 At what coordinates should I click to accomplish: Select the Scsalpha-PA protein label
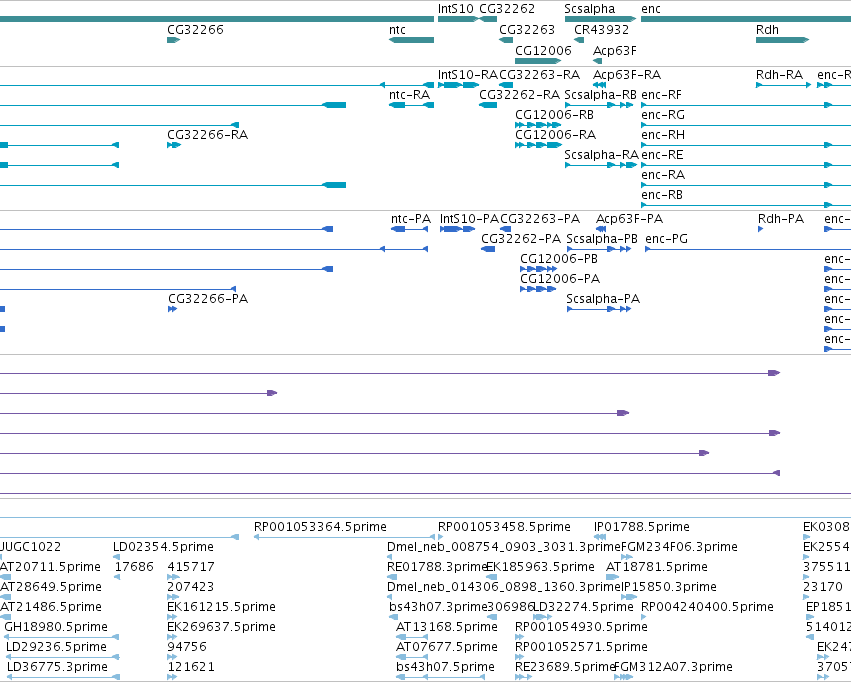pyautogui.click(x=603, y=299)
